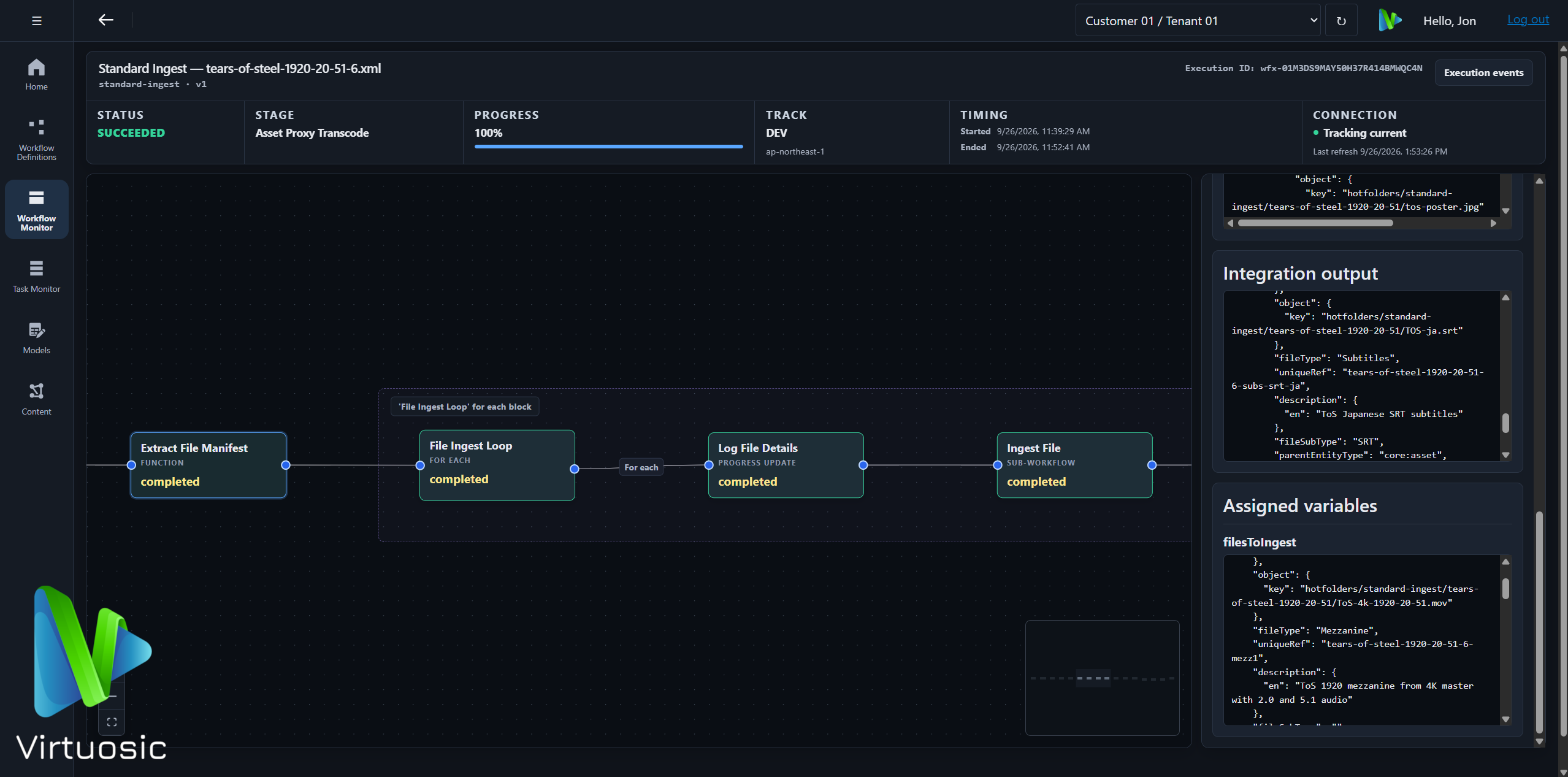Viewport: 1568px width, 777px height.
Task: Open Models in the sidebar
Action: click(x=36, y=338)
